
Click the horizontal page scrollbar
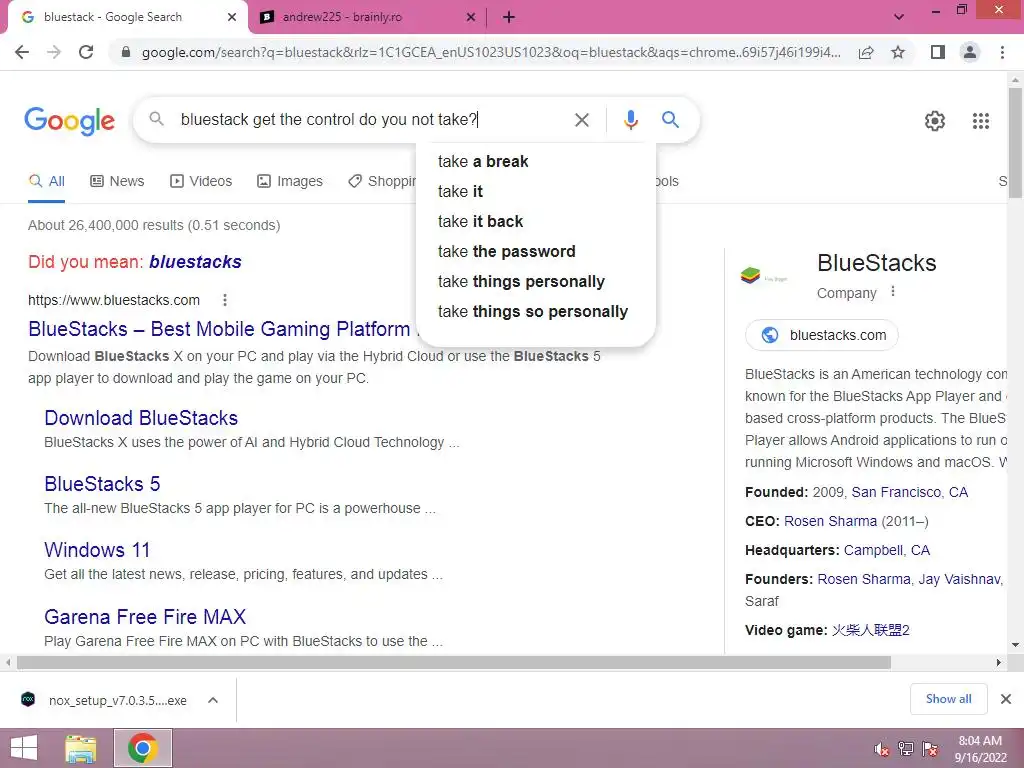454,663
